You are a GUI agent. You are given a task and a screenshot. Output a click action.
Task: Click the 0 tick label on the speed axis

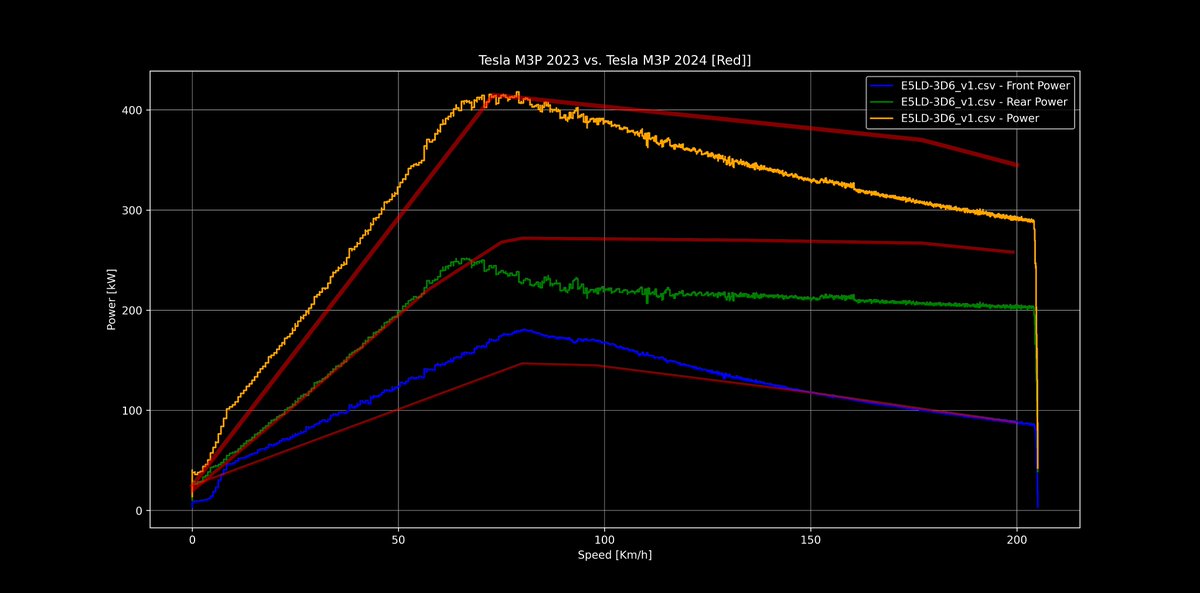coord(192,538)
